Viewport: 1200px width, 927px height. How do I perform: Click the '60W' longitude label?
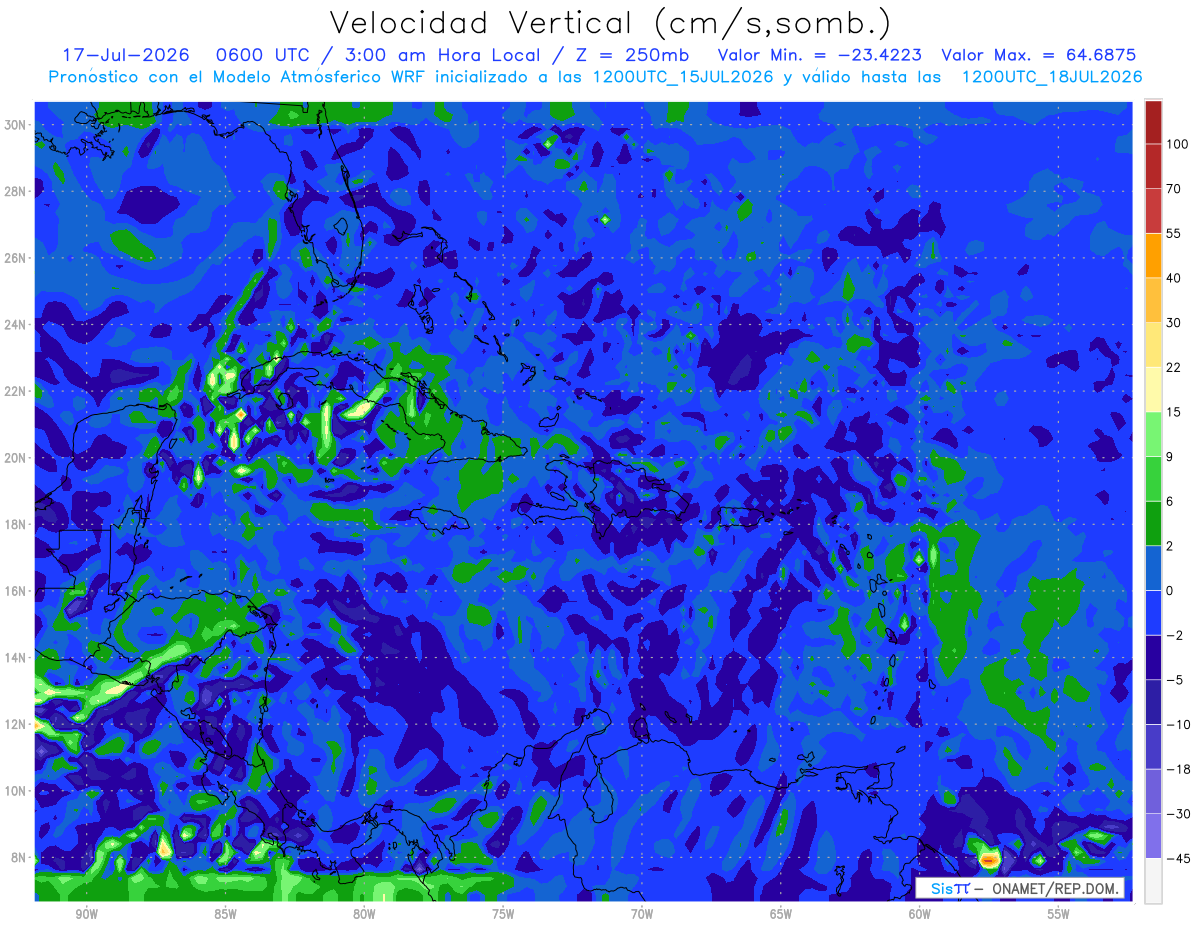(920, 914)
